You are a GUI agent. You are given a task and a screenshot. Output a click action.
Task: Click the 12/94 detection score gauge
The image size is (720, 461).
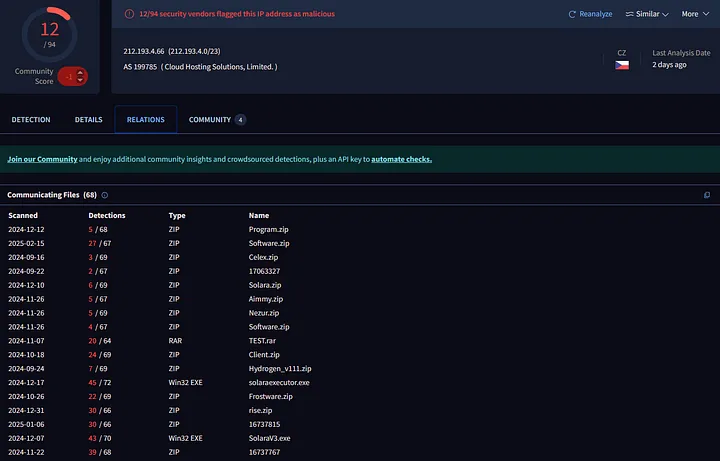coord(50,34)
